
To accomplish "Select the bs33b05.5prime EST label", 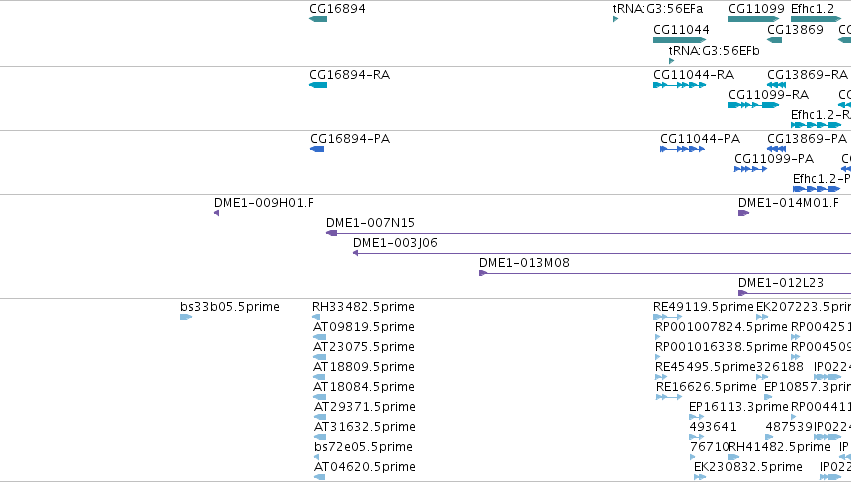I will click(230, 307).
